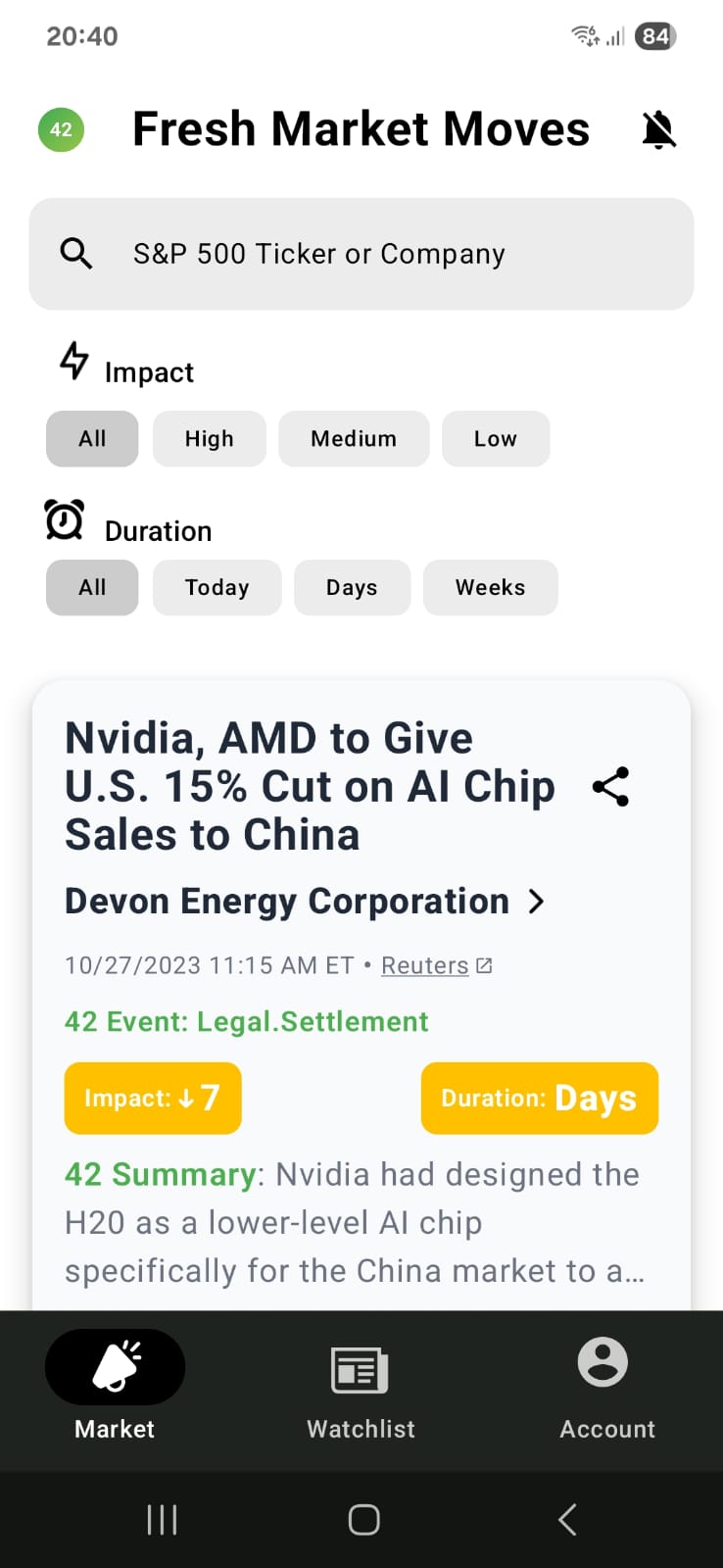Image resolution: width=723 pixels, height=1568 pixels.
Task: Switch to the Account tab
Action: (606, 1389)
